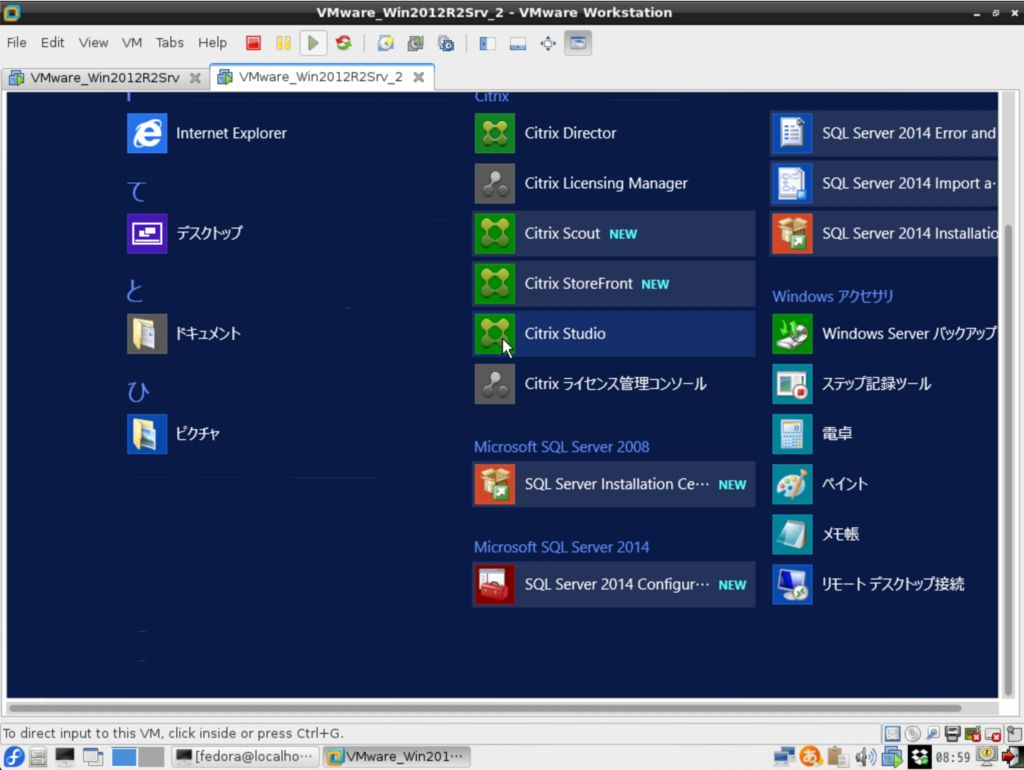
Task: Open SQL Server 2014 Error and usage icon
Action: 792,133
